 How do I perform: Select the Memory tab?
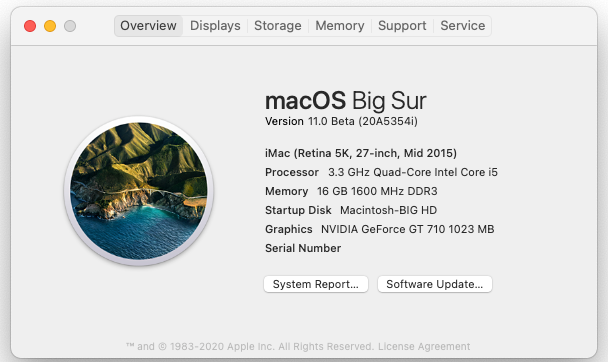(340, 26)
